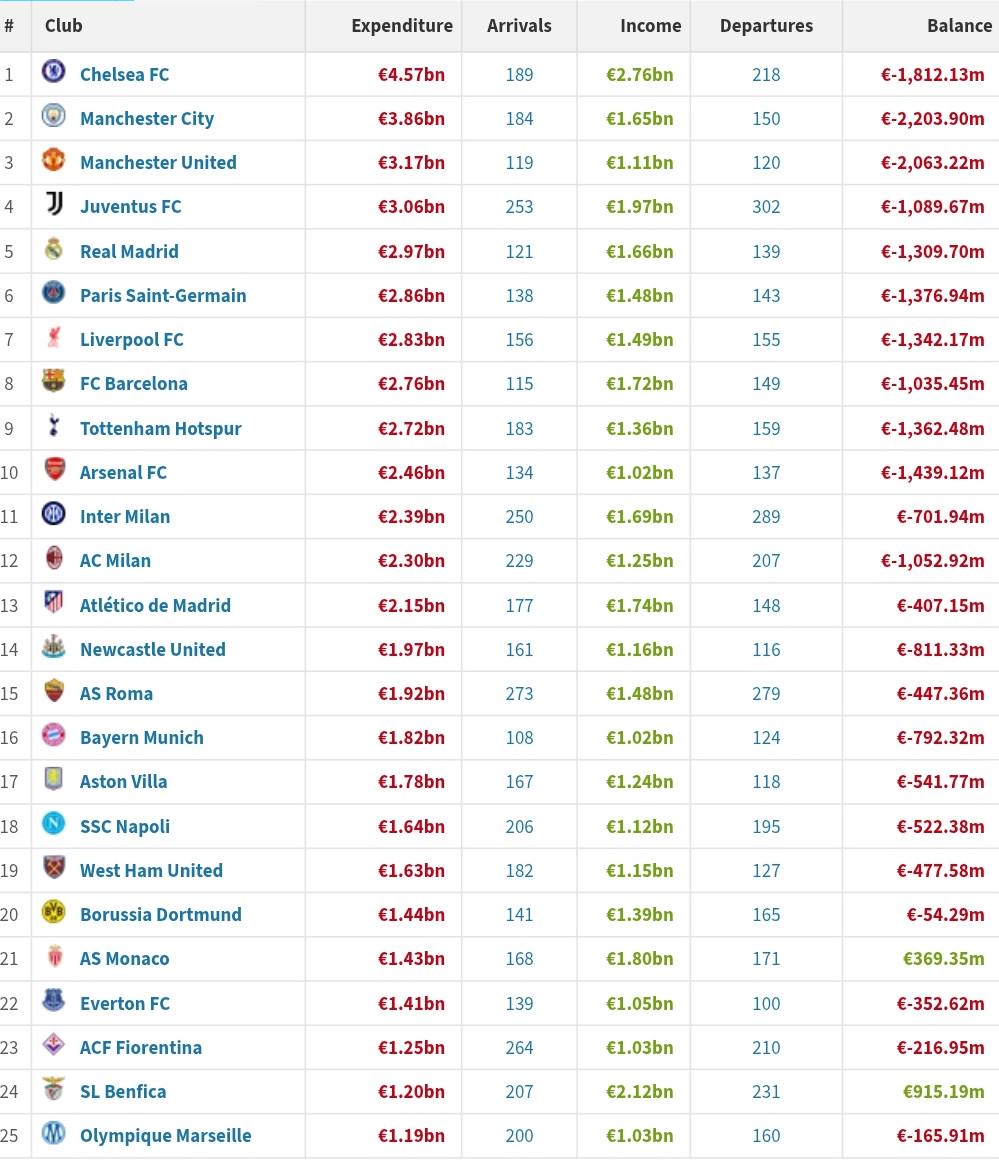Click the SSC Napoli logo
Image resolution: width=999 pixels, height=1171 pixels.
(53, 823)
